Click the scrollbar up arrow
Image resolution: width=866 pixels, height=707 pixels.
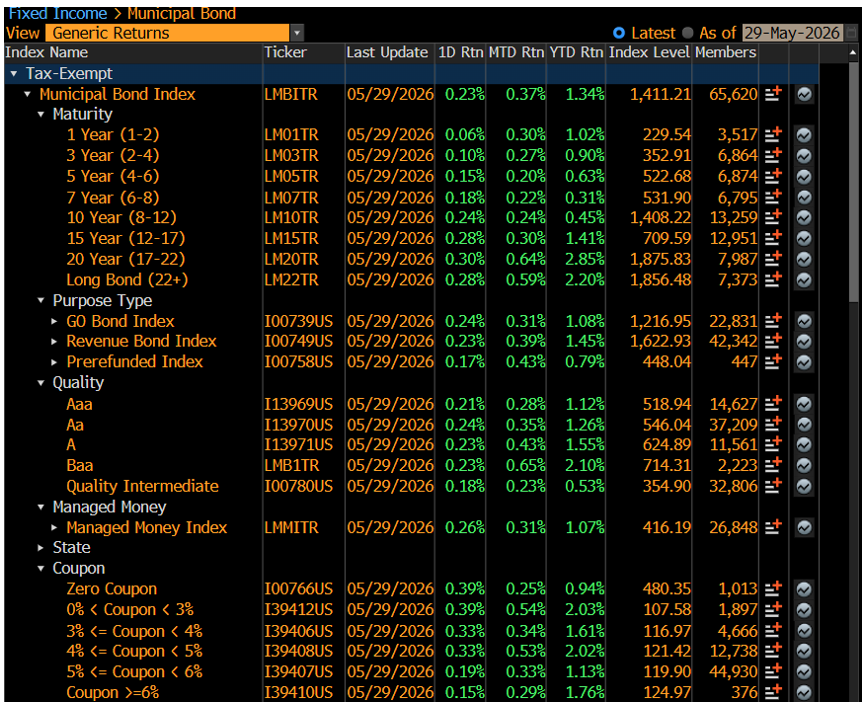tap(852, 53)
